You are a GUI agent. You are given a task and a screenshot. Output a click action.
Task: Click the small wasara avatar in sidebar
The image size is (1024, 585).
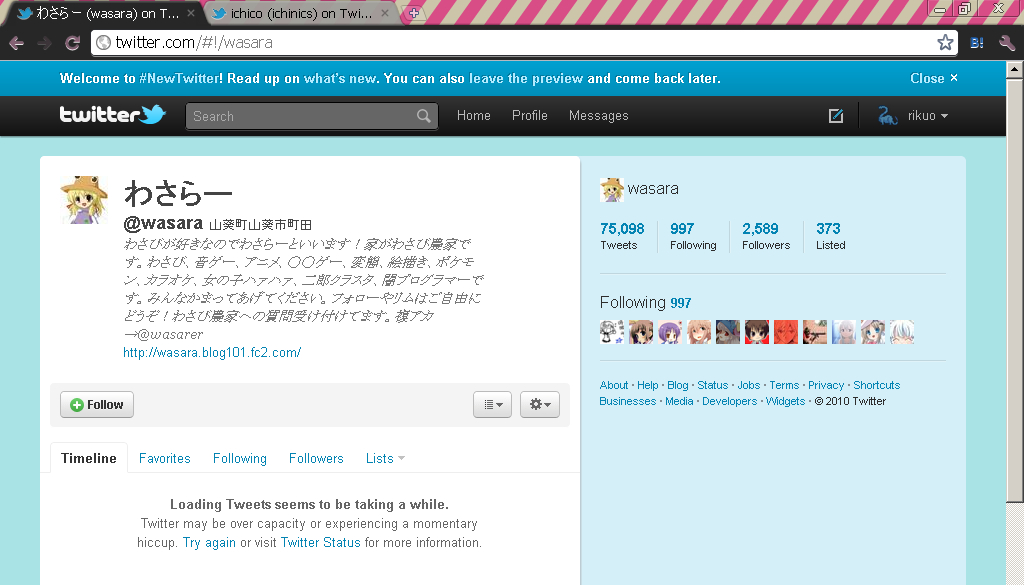coord(612,189)
